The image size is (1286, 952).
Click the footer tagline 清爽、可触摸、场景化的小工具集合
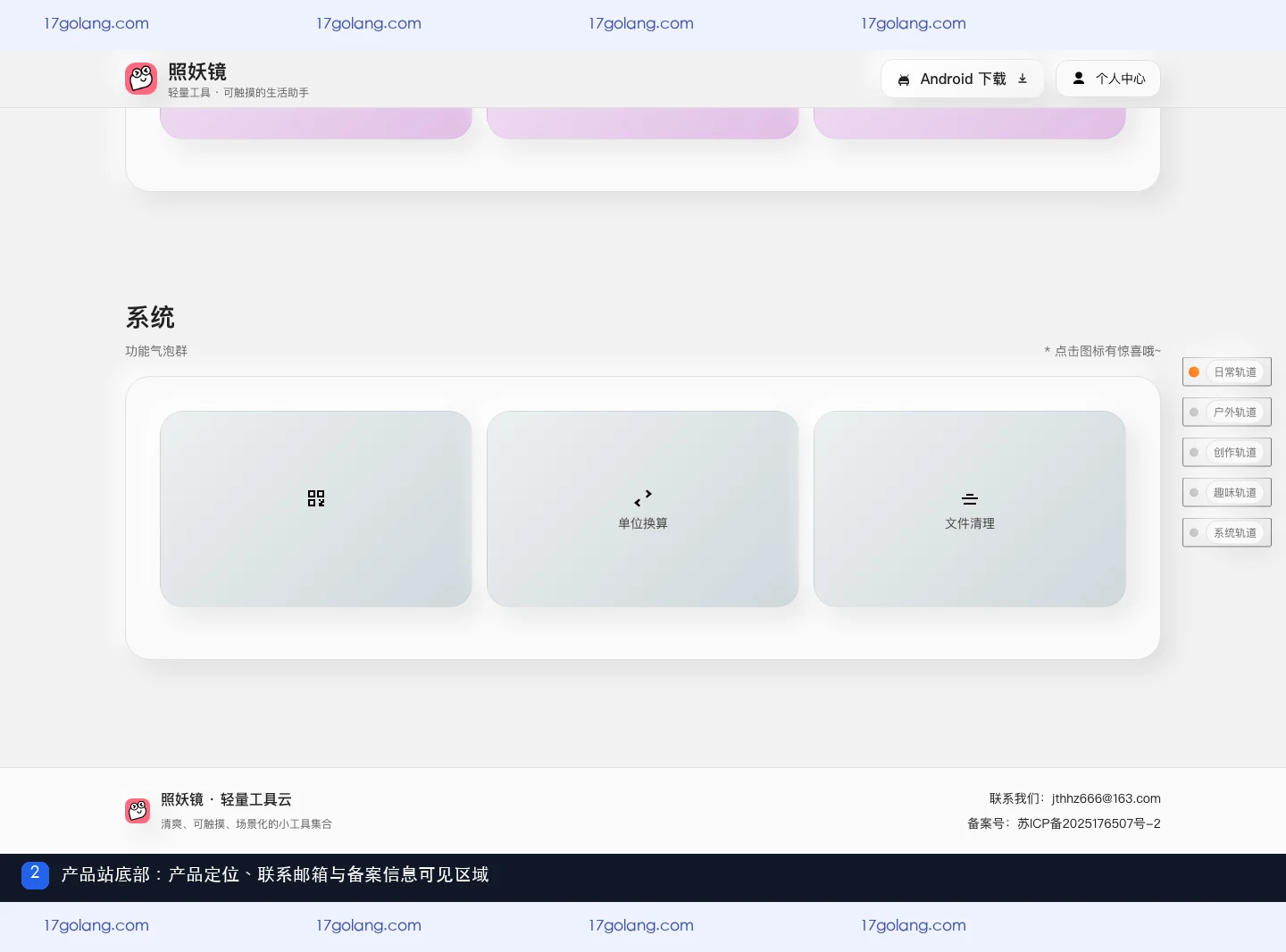point(246,824)
